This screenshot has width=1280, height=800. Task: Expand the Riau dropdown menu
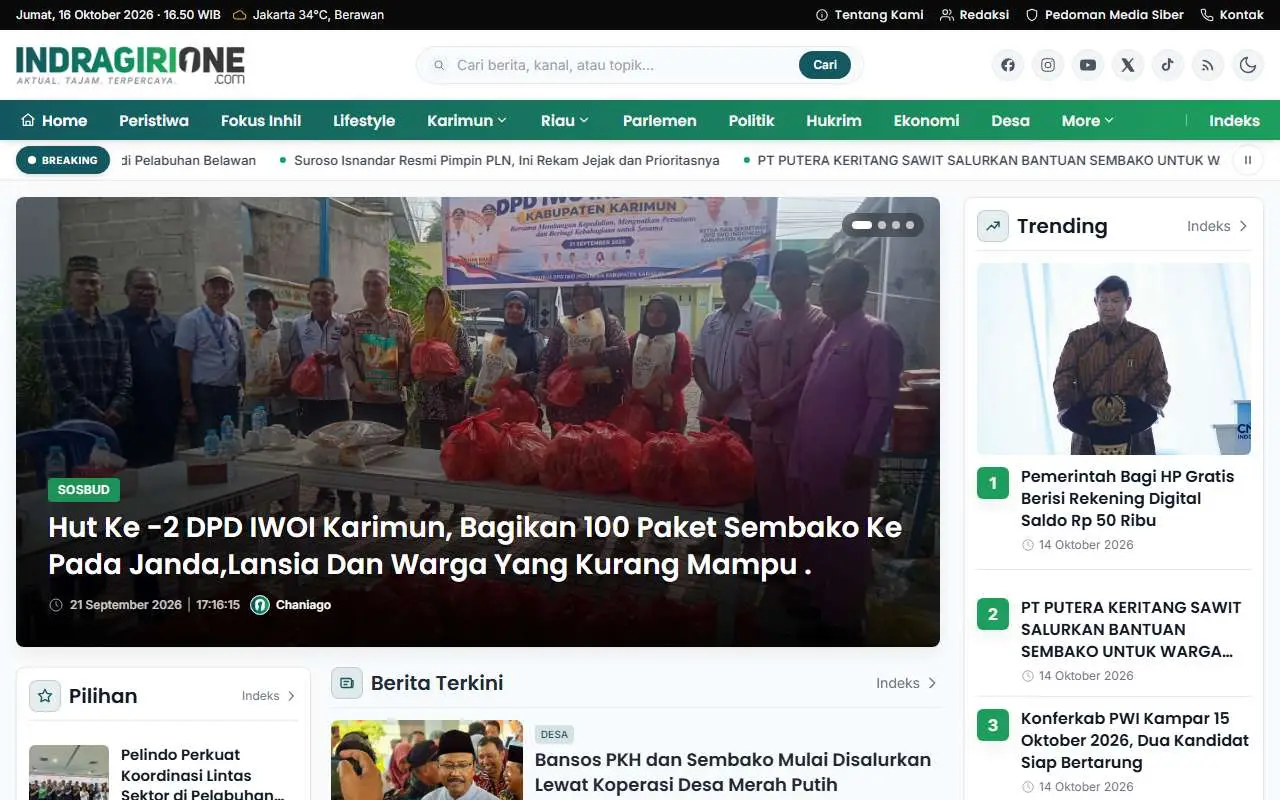pos(565,120)
